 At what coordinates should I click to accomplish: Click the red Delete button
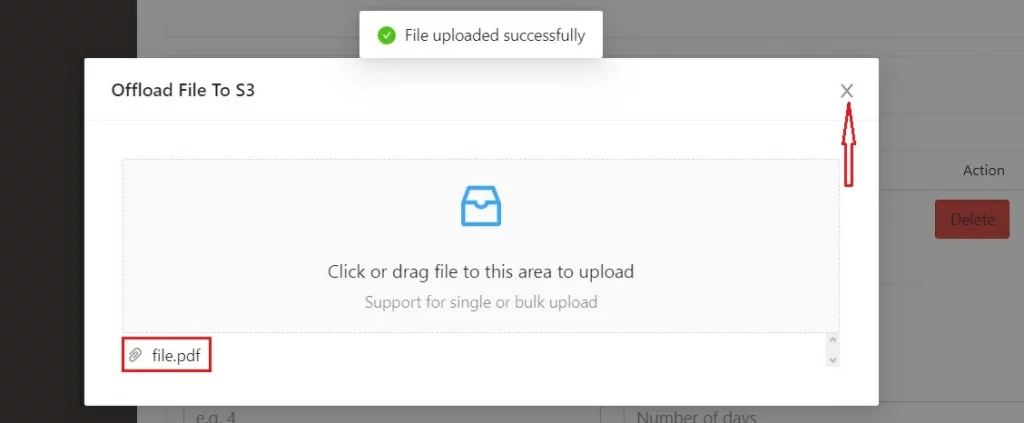click(972, 219)
